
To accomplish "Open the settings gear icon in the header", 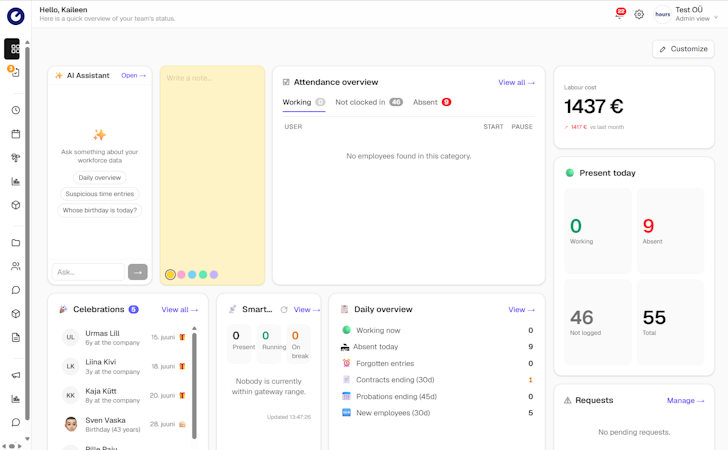I will tap(639, 14).
